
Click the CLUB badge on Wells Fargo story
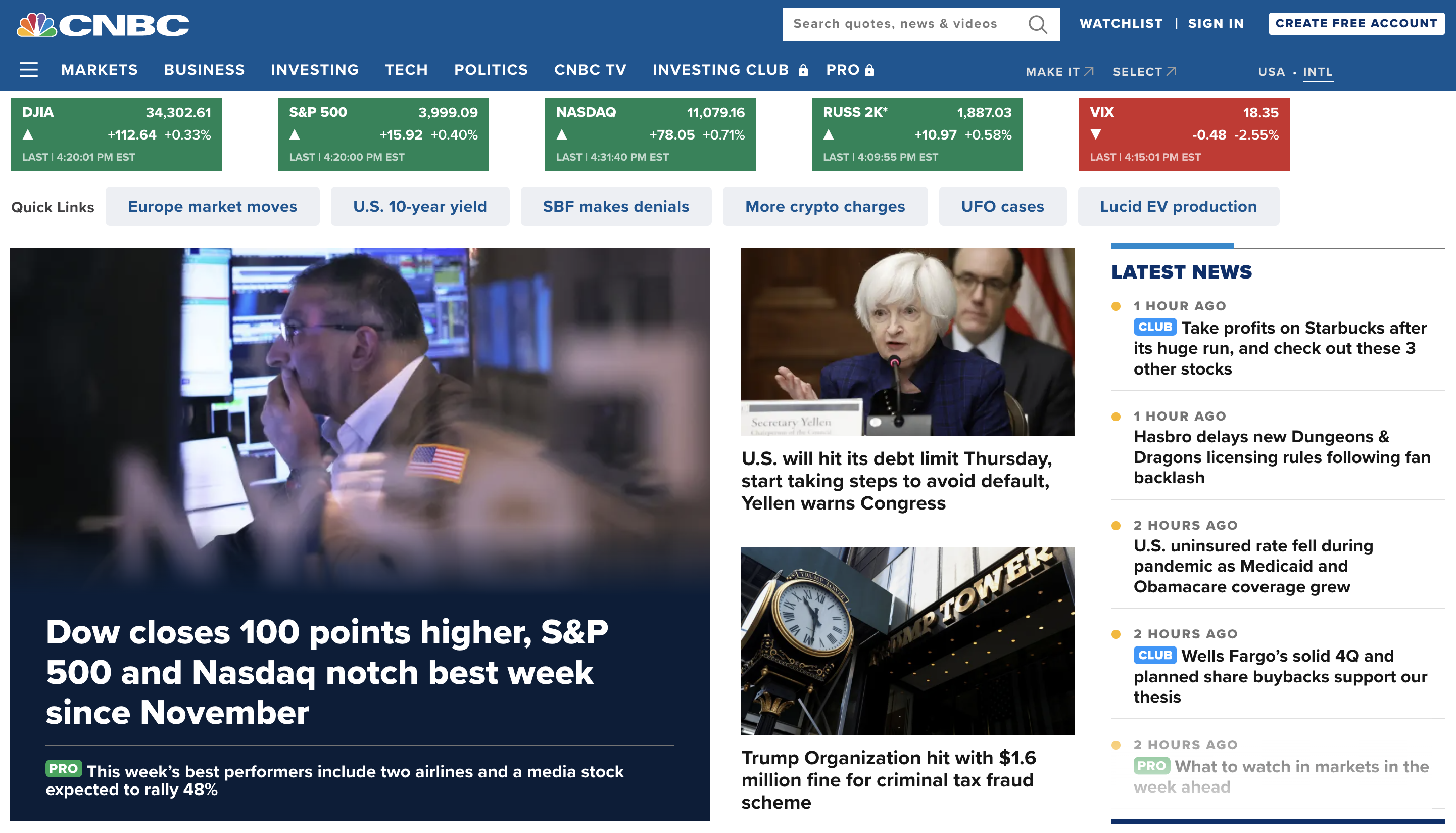pyautogui.click(x=1155, y=655)
